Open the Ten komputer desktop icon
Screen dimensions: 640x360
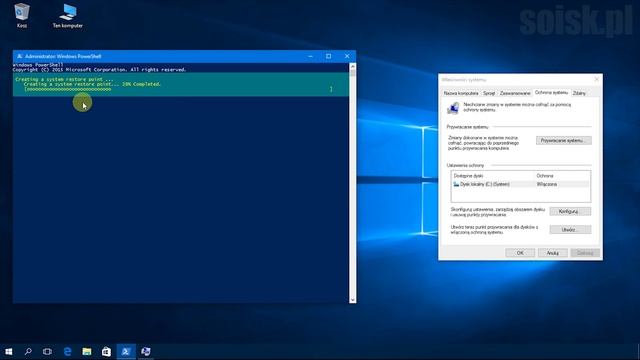(68, 16)
